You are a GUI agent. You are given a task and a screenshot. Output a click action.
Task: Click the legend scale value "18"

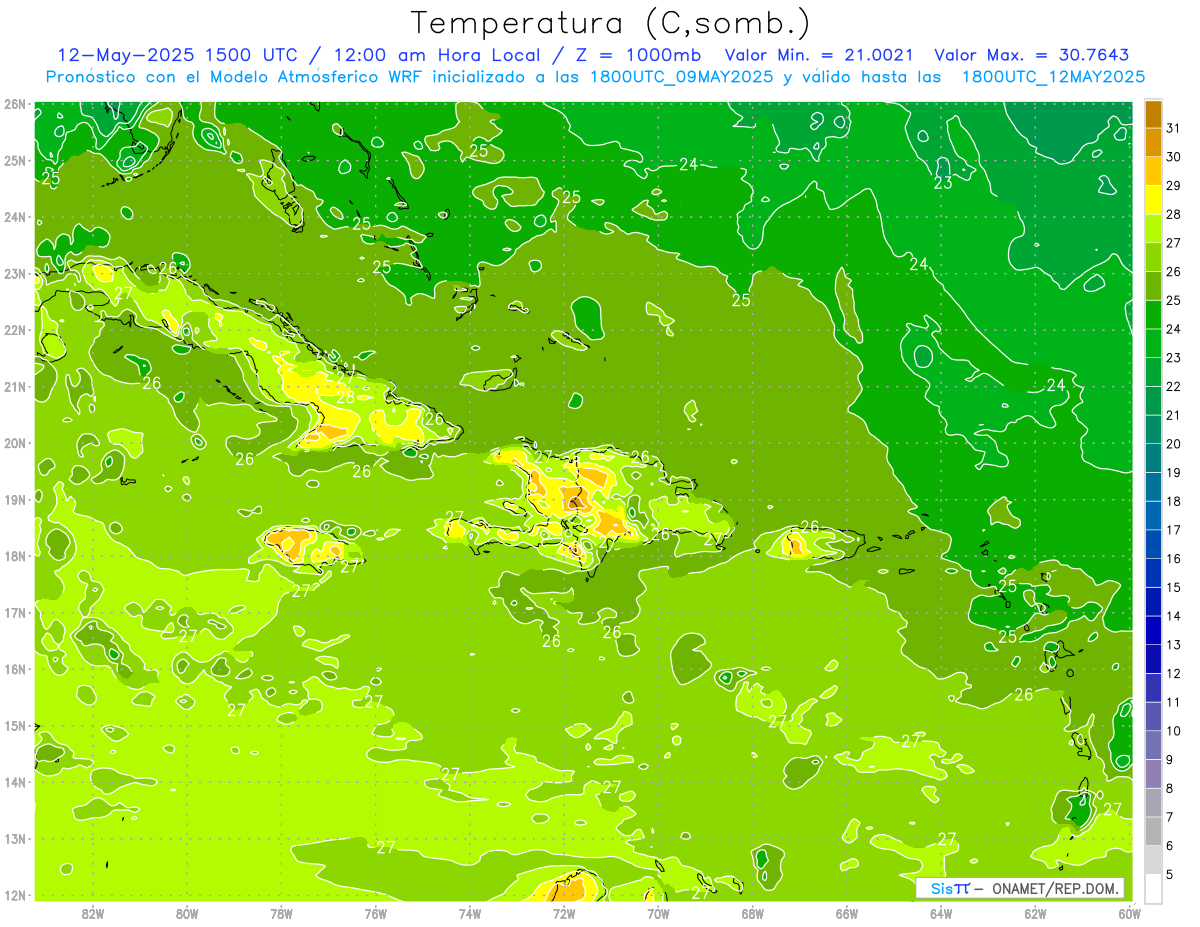[x=1174, y=501]
